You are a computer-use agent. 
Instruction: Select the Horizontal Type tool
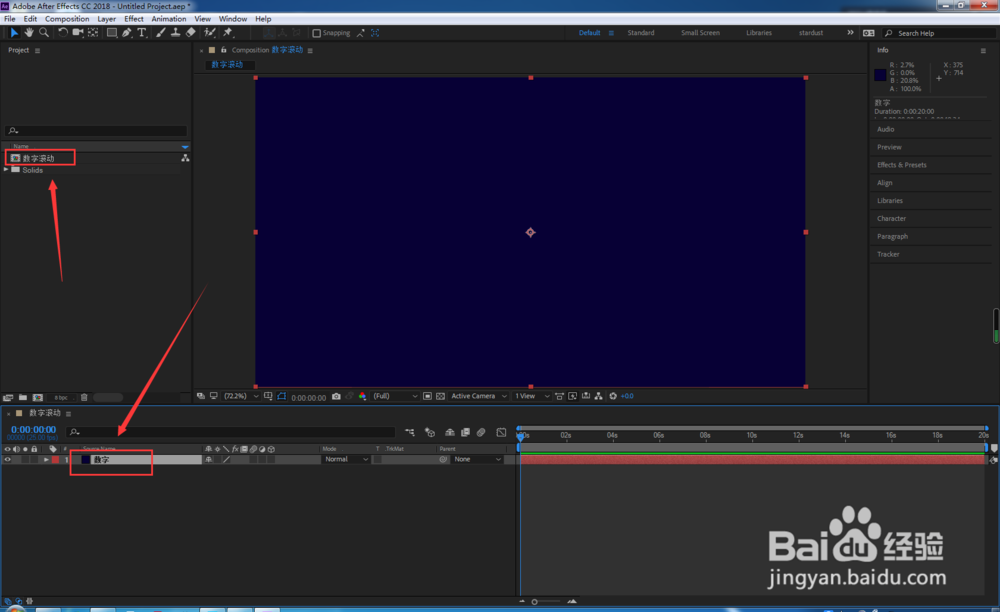(142, 33)
